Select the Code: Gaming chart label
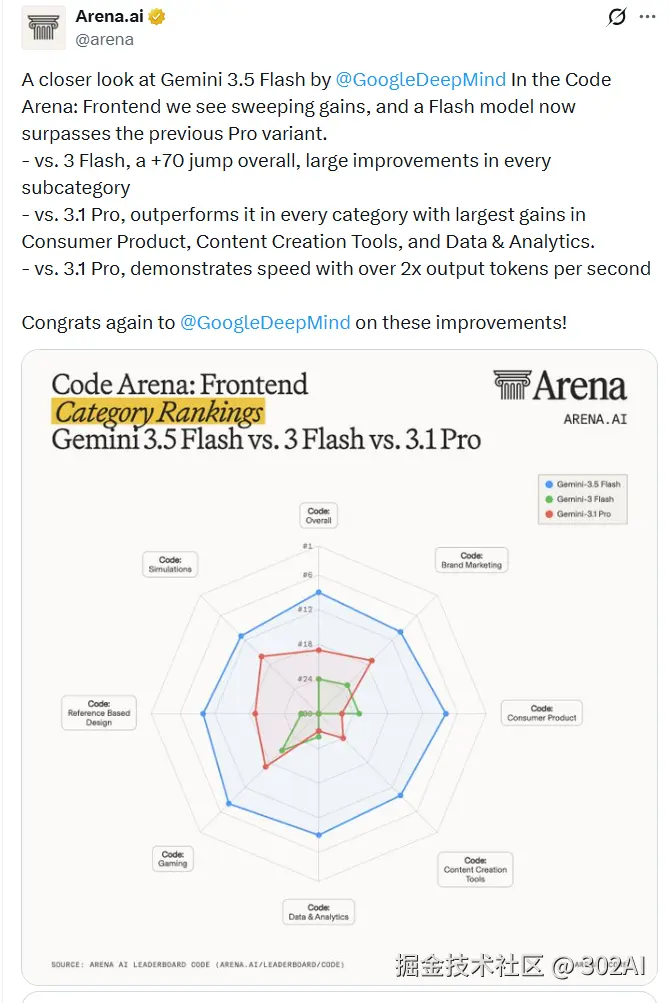 [173, 859]
